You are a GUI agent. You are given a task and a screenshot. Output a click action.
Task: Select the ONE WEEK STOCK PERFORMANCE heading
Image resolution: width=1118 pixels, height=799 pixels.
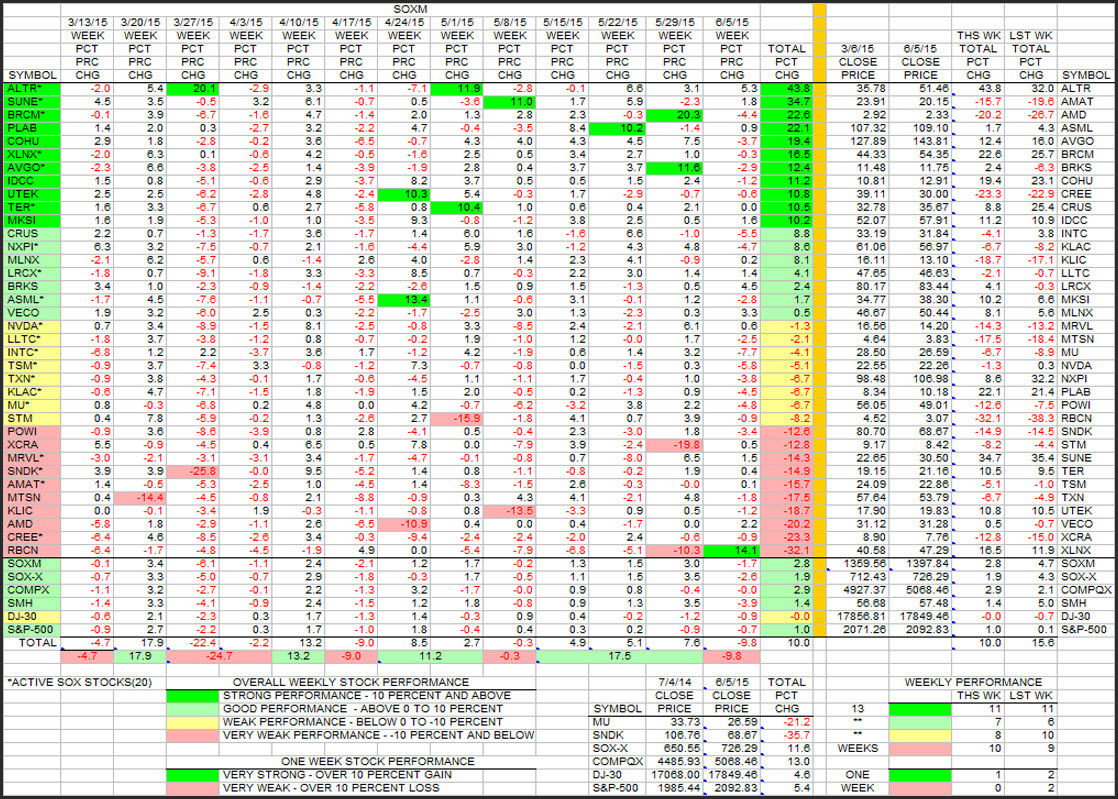(378, 762)
